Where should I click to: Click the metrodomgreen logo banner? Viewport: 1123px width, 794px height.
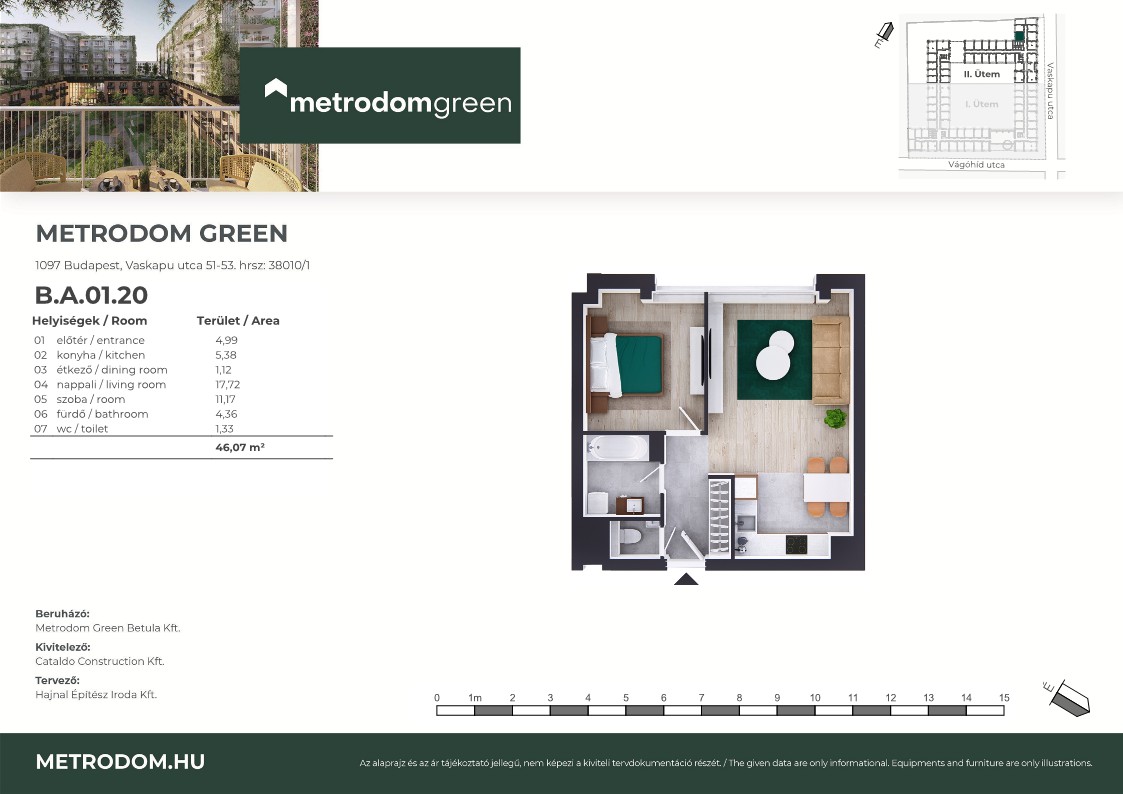[379, 95]
